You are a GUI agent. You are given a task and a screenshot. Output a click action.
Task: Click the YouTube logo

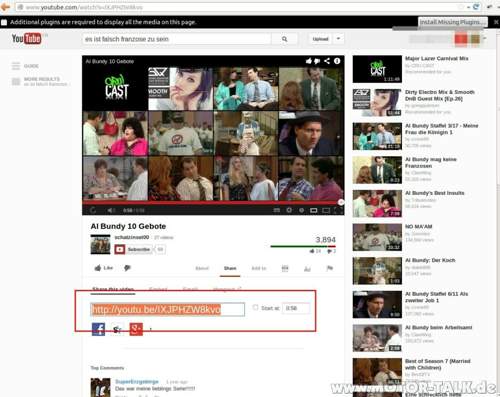(x=27, y=39)
